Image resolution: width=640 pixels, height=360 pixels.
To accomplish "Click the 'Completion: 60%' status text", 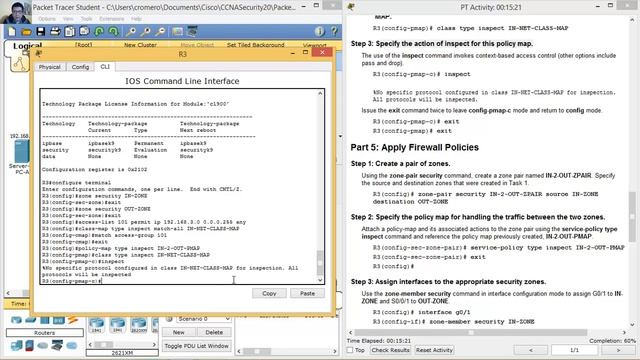I will click(612, 341).
